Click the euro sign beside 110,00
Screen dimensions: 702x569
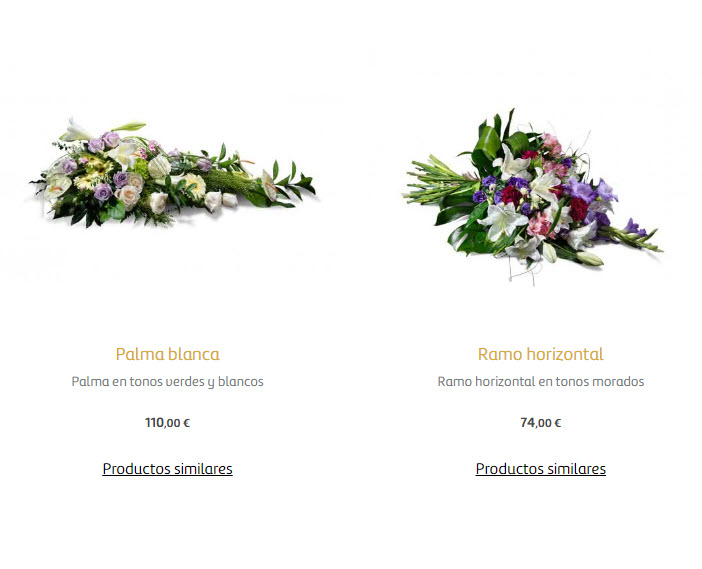tap(187, 423)
